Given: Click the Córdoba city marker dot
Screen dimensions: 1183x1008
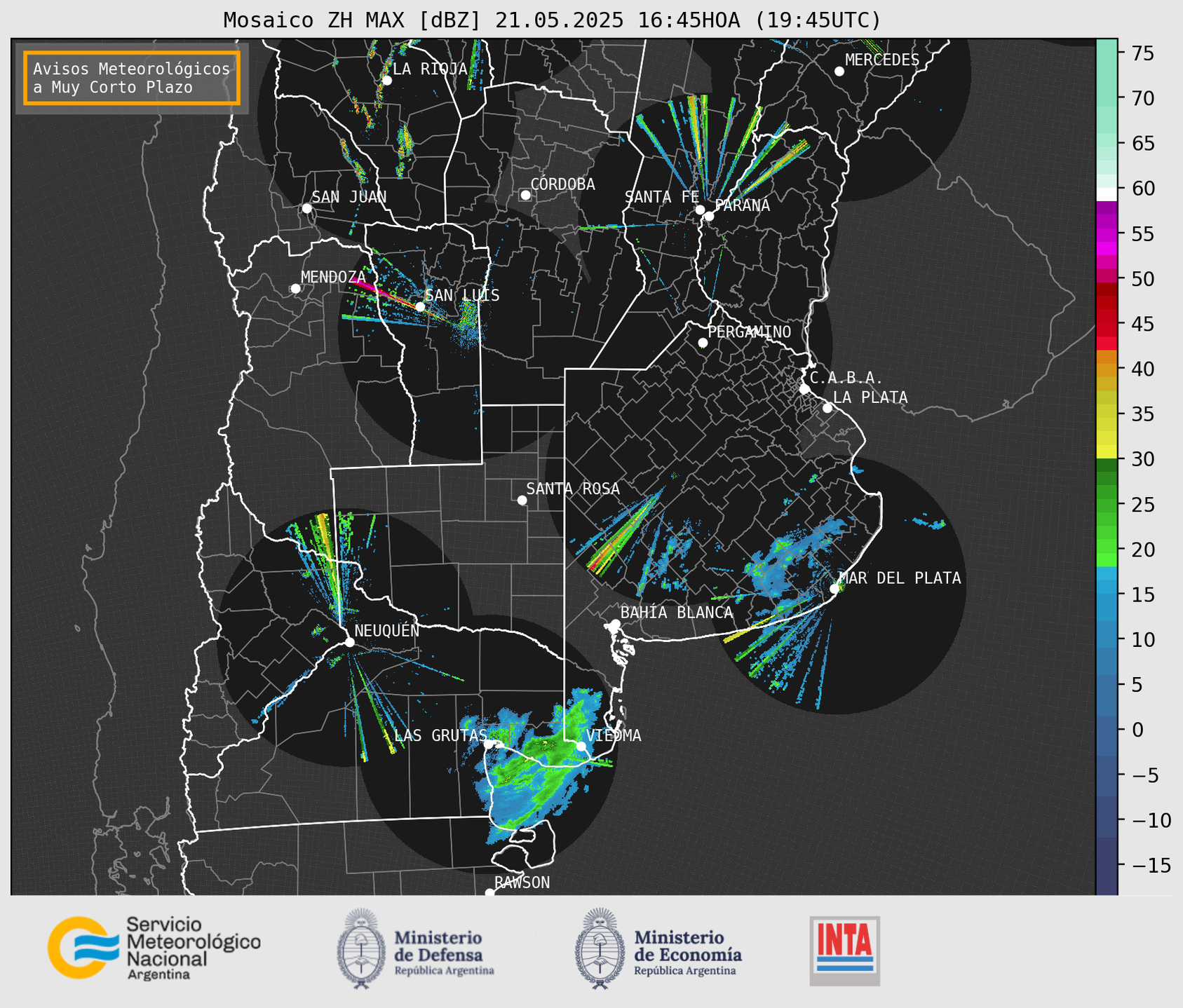Looking at the screenshot, I should [525, 195].
